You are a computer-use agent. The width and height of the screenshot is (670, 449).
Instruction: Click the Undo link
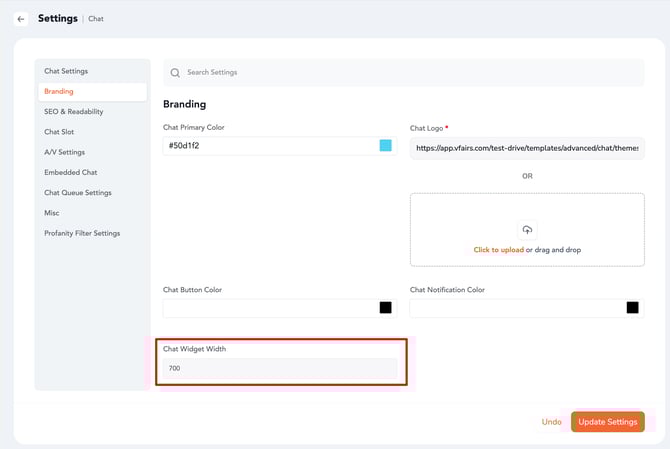tap(551, 422)
